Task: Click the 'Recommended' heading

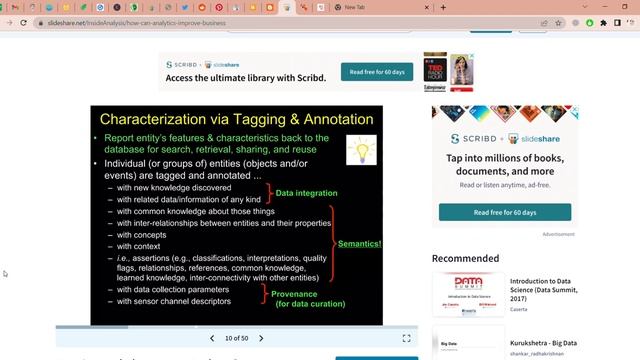Action: [x=465, y=258]
